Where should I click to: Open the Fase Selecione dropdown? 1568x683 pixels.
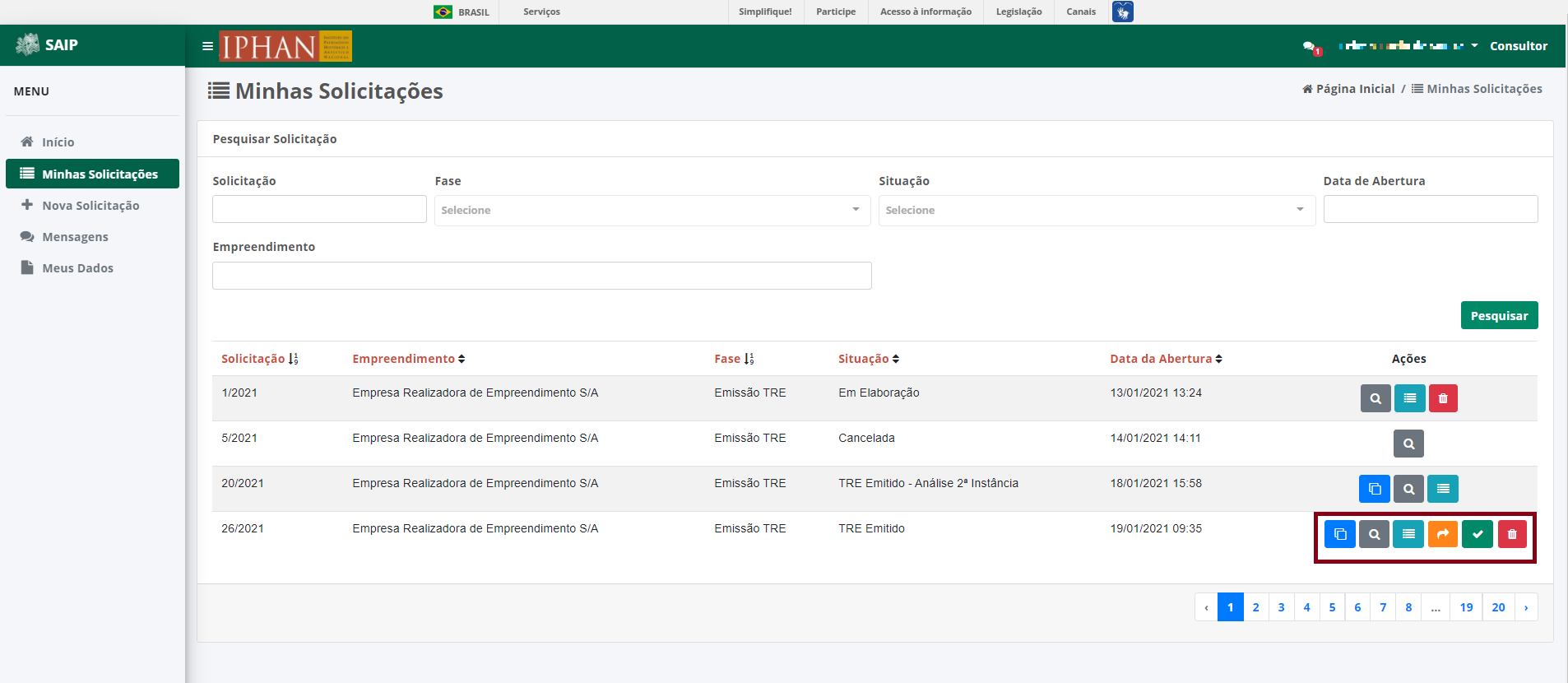pyautogui.click(x=652, y=210)
